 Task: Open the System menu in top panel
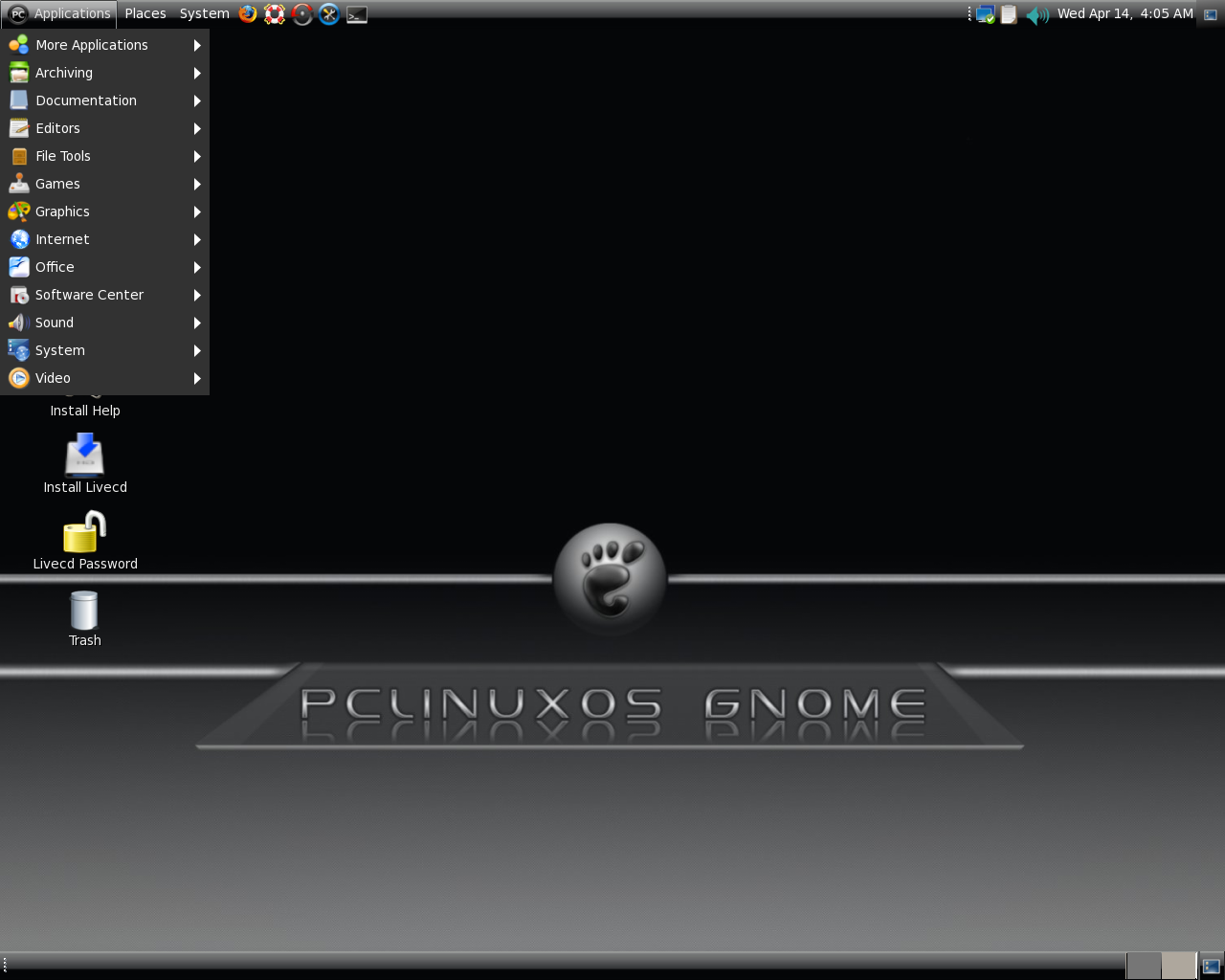(204, 13)
